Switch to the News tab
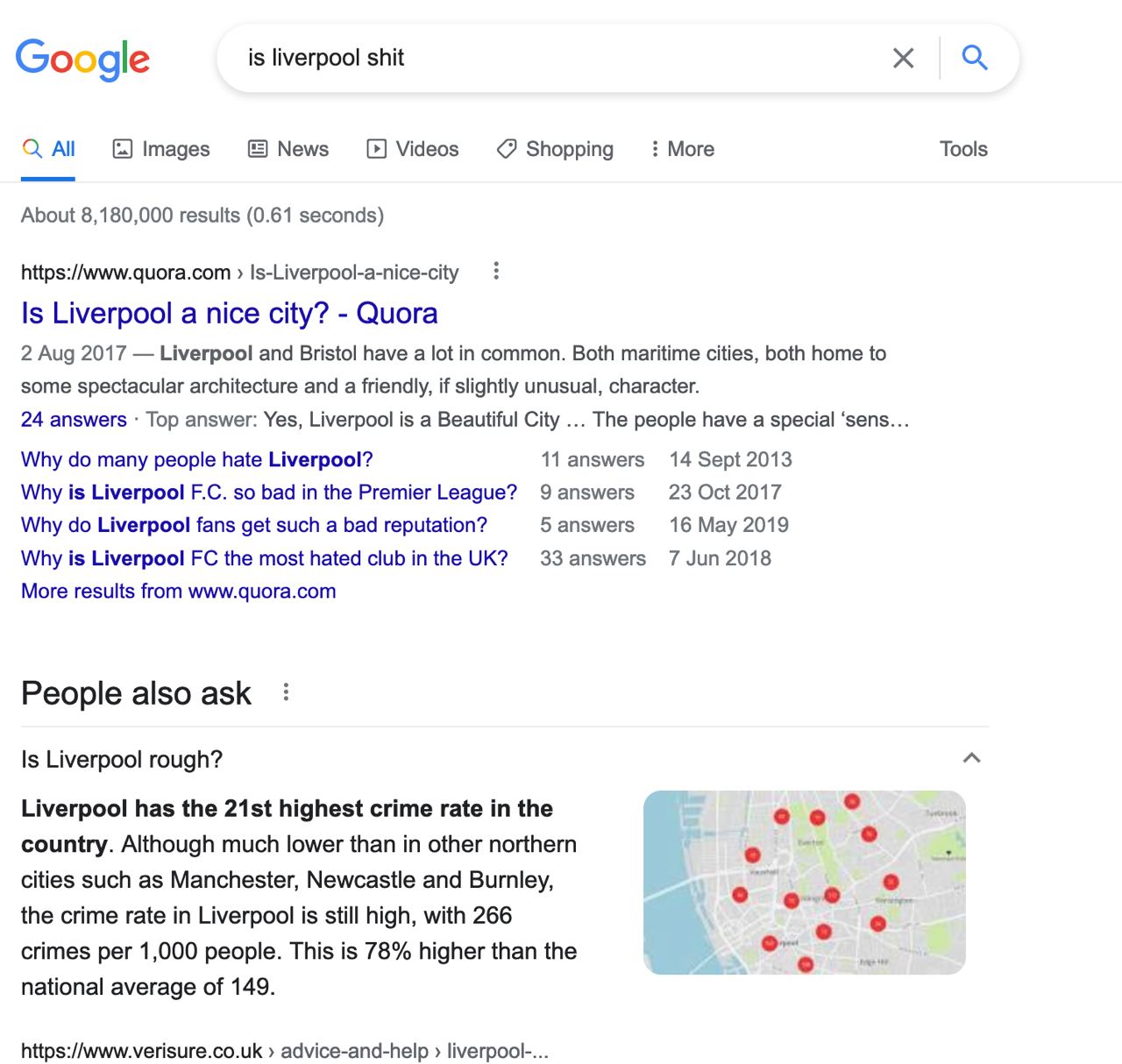 (x=288, y=149)
